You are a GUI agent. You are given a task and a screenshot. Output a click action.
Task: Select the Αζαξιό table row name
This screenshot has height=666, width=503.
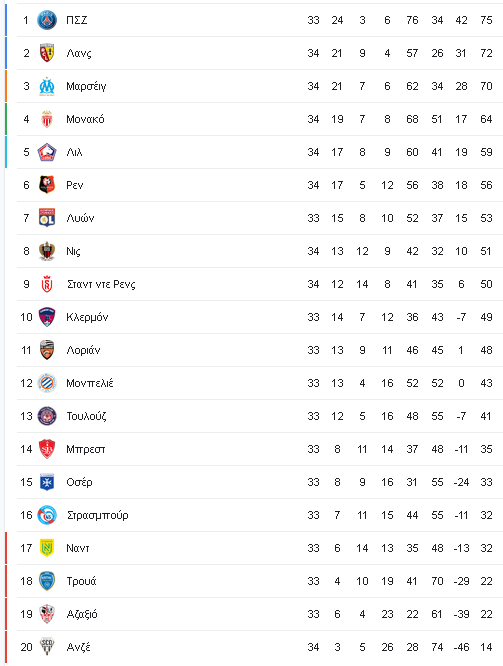(x=82, y=614)
